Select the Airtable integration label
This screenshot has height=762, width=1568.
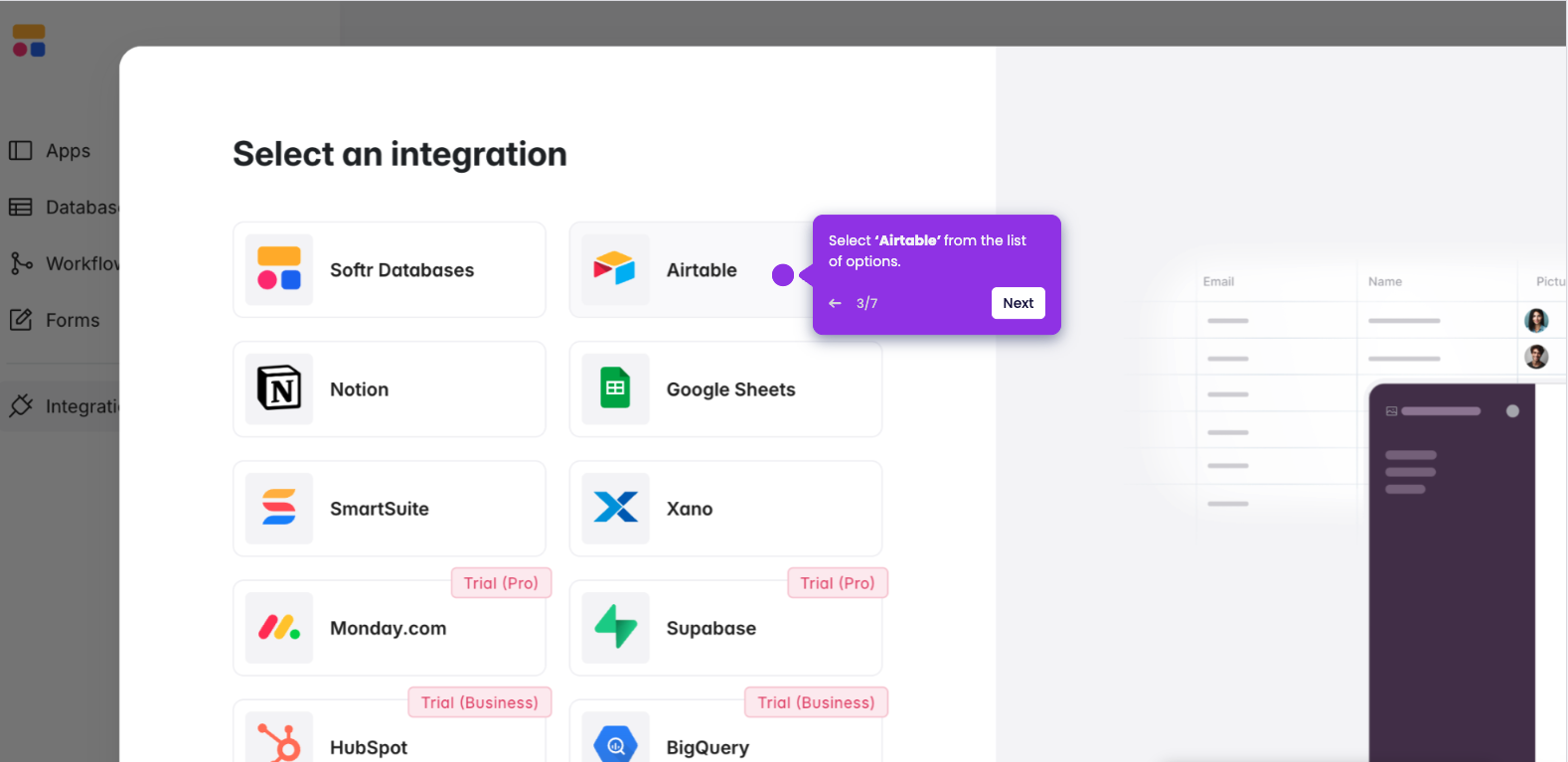702,270
